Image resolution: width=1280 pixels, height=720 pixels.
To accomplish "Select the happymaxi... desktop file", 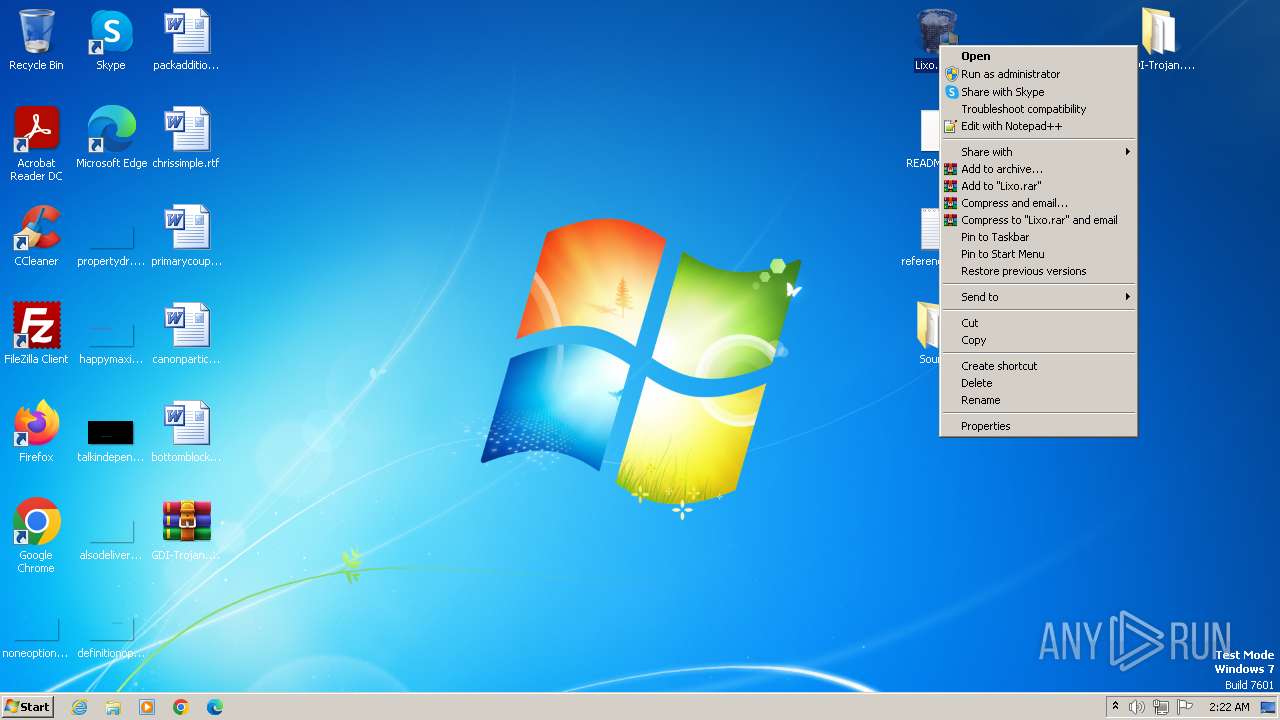I will click(111, 345).
